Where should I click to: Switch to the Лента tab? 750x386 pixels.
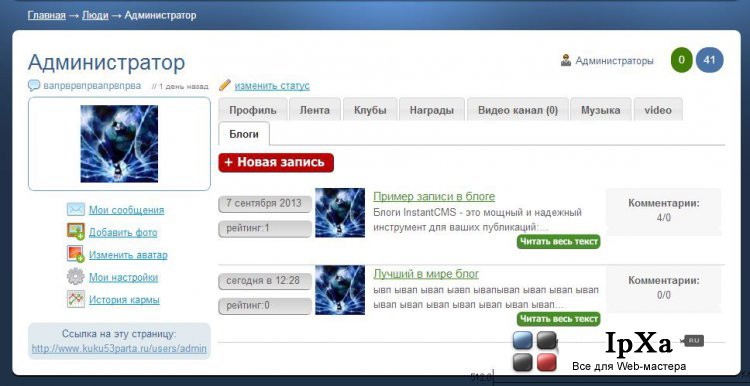click(x=315, y=110)
